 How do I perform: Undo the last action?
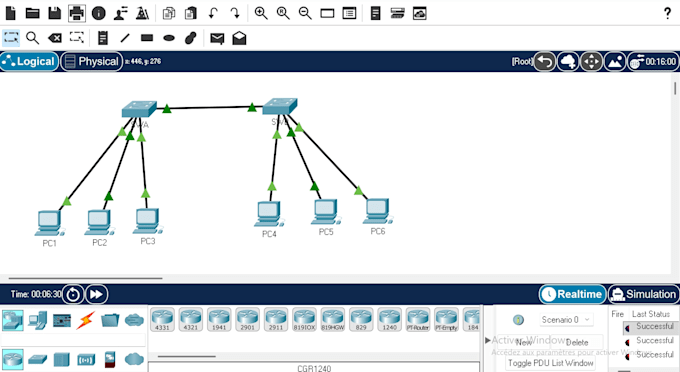213,13
